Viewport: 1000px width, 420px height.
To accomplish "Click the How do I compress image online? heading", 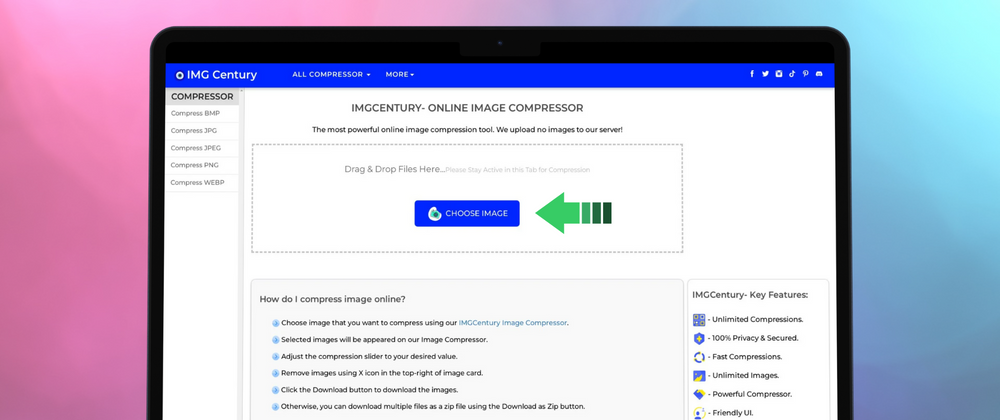I will point(332,299).
